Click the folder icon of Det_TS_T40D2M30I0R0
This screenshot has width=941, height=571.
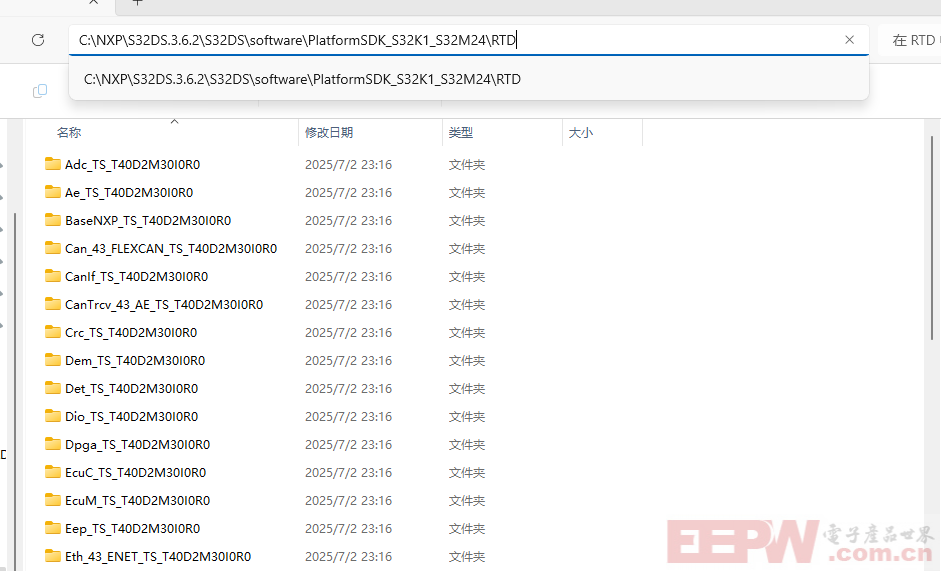53,388
